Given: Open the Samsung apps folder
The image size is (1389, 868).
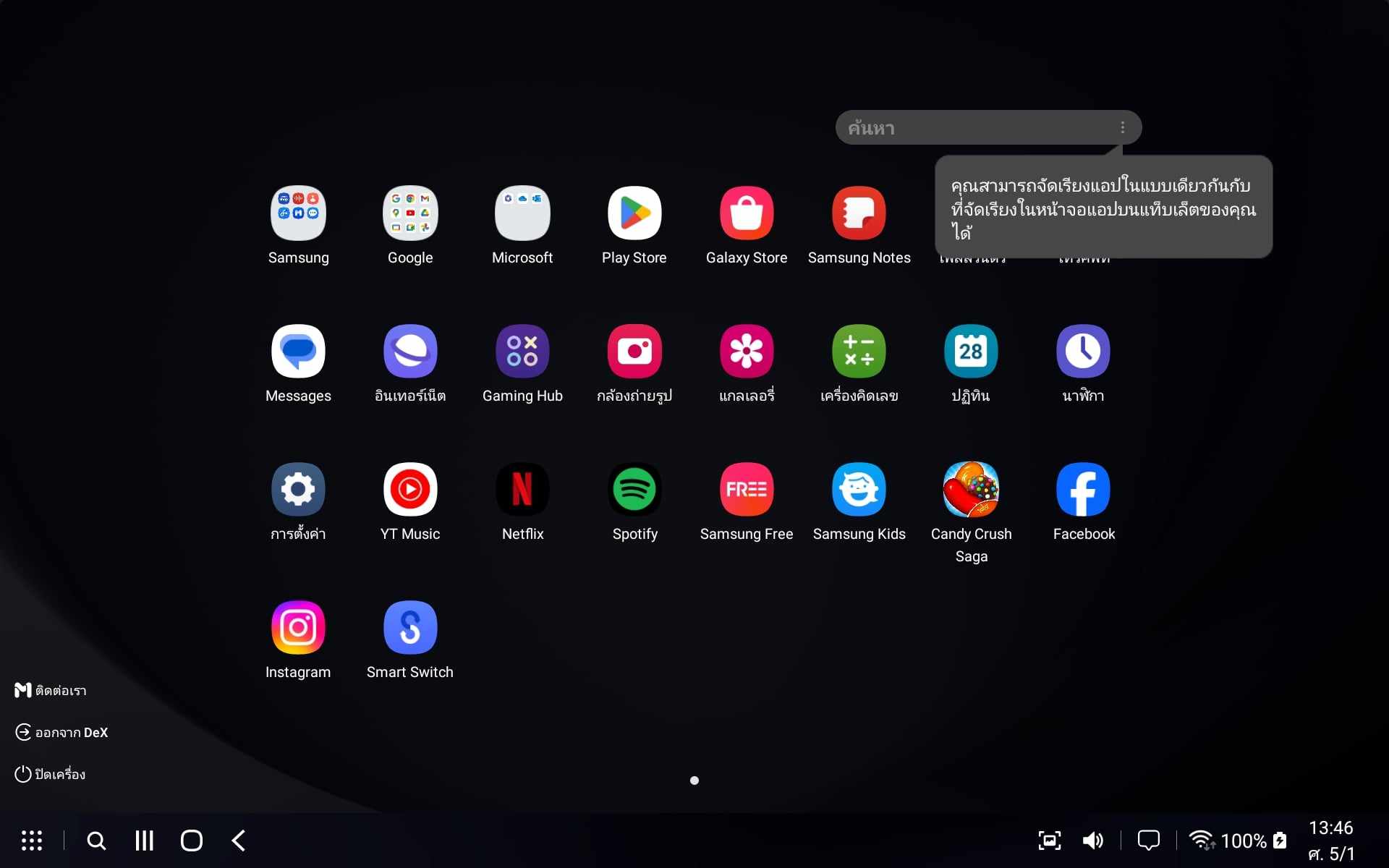Looking at the screenshot, I should [x=298, y=213].
